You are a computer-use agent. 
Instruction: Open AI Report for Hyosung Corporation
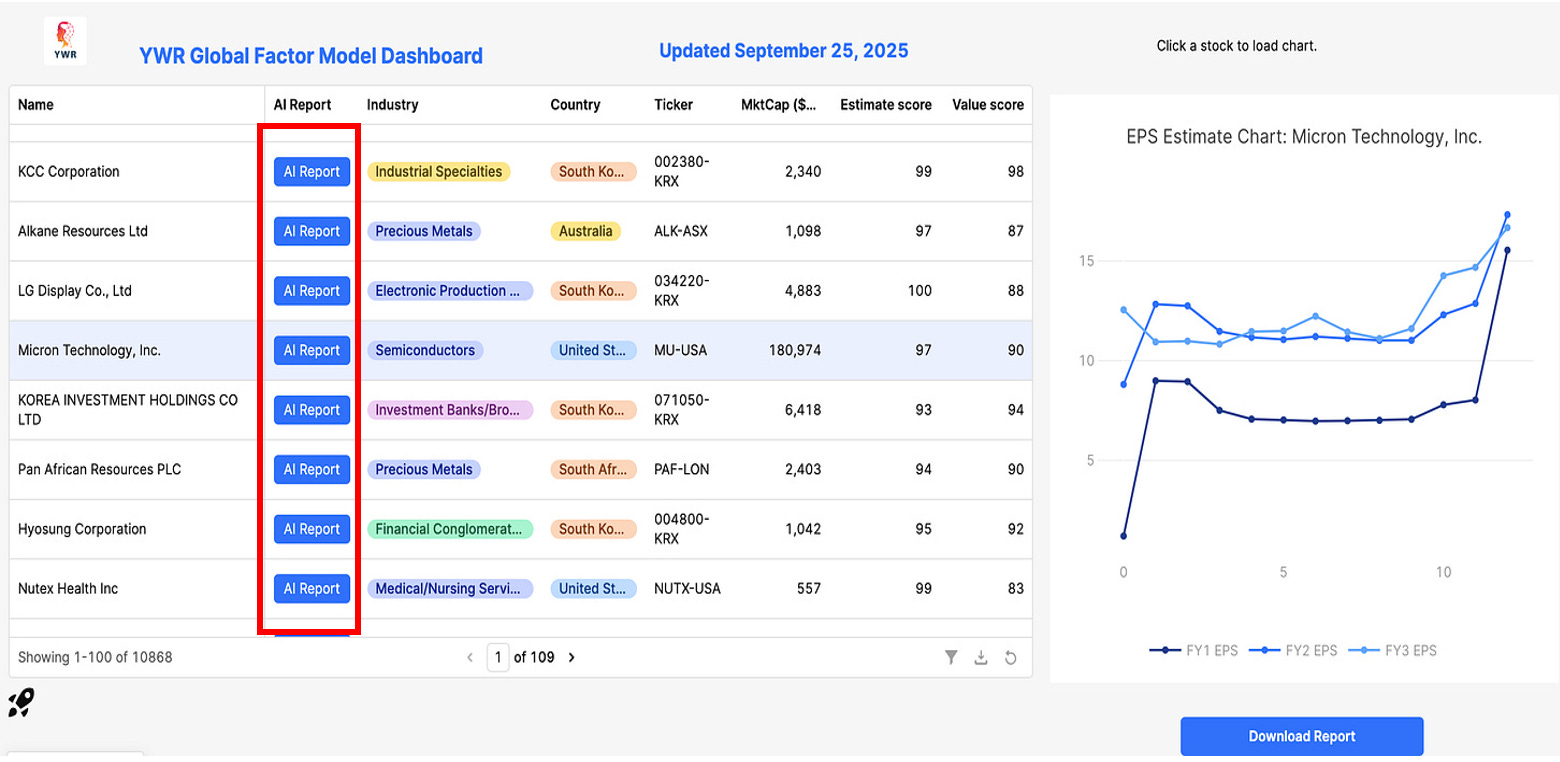coord(312,529)
